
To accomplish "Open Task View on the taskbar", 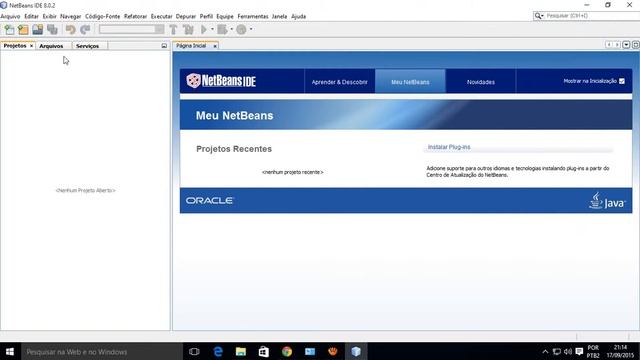I will [x=194, y=351].
